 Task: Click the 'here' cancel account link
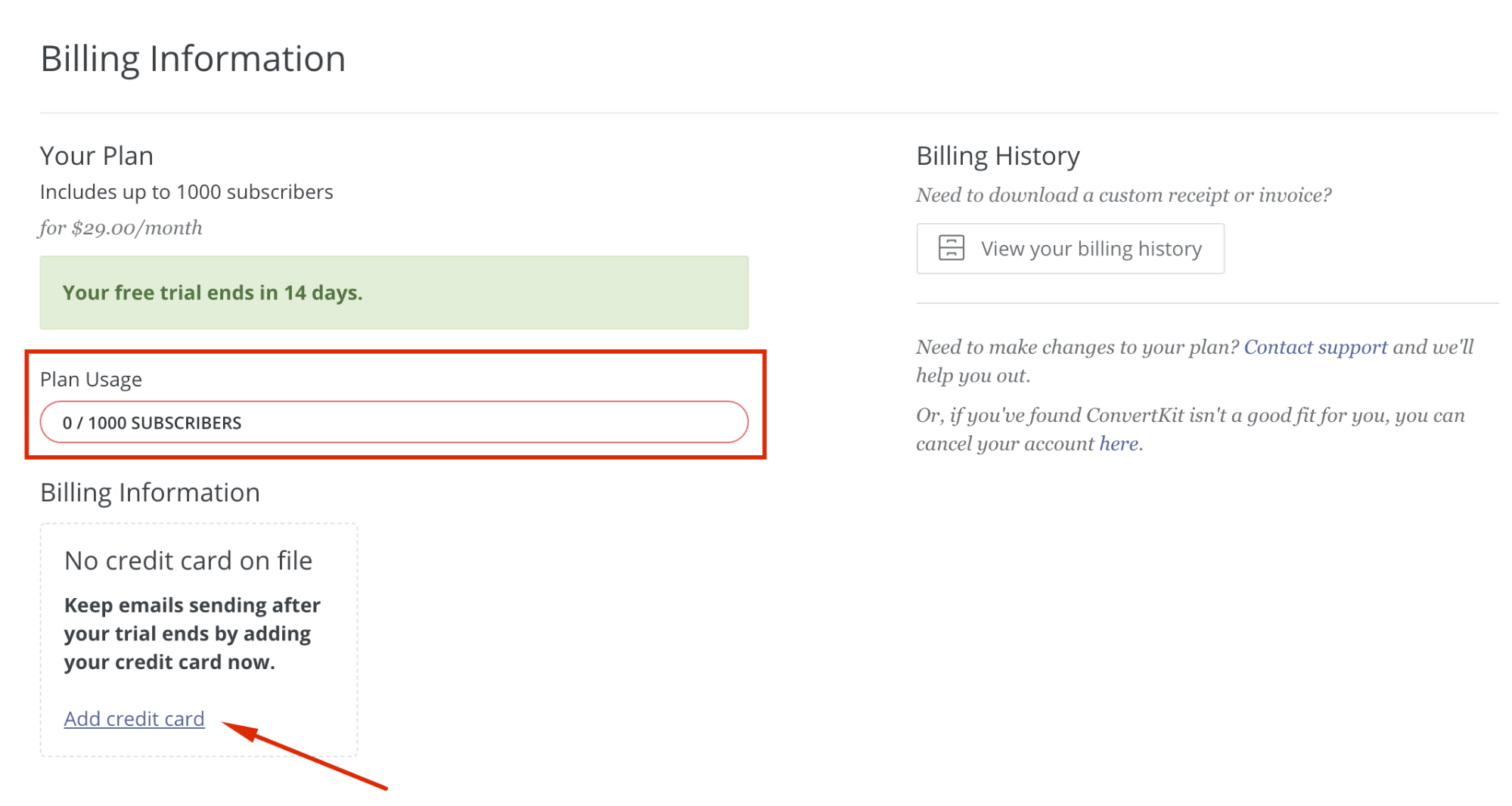[x=1119, y=444]
